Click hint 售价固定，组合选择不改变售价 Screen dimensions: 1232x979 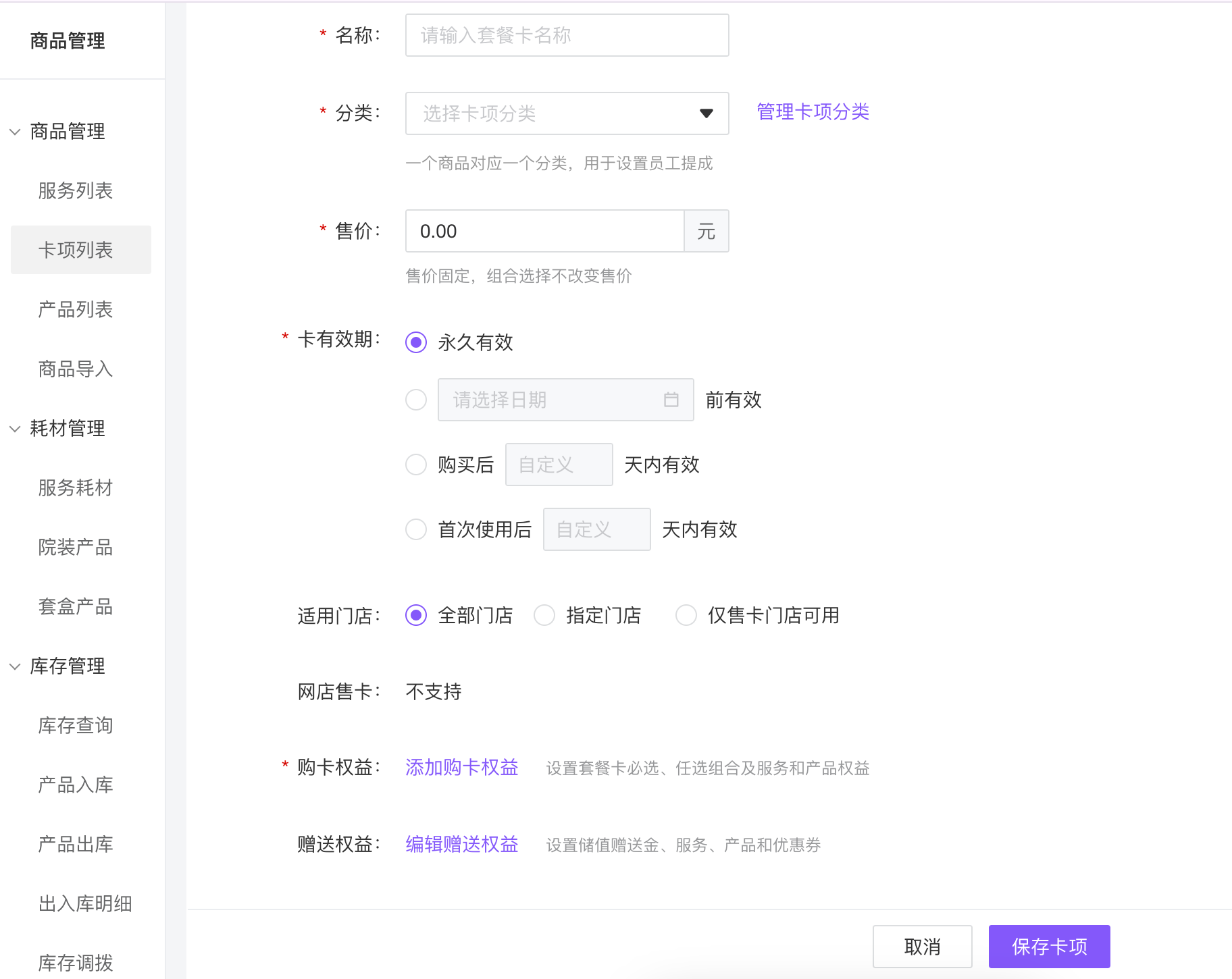click(x=519, y=275)
